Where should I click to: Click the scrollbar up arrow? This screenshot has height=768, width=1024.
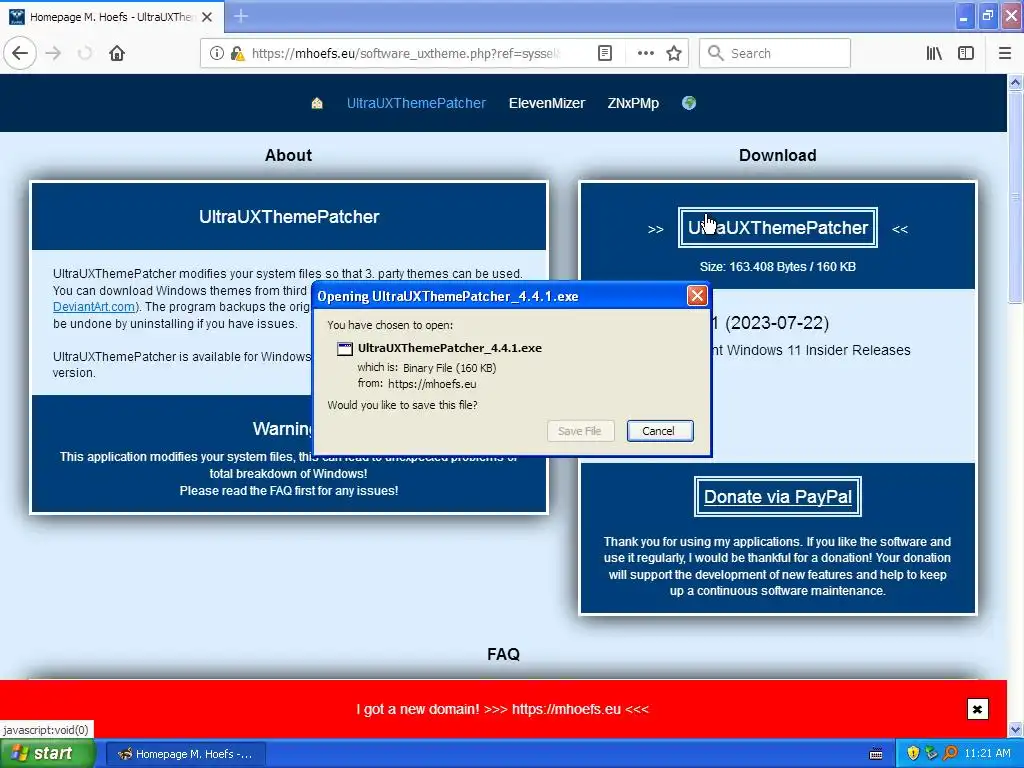tap(1015, 82)
